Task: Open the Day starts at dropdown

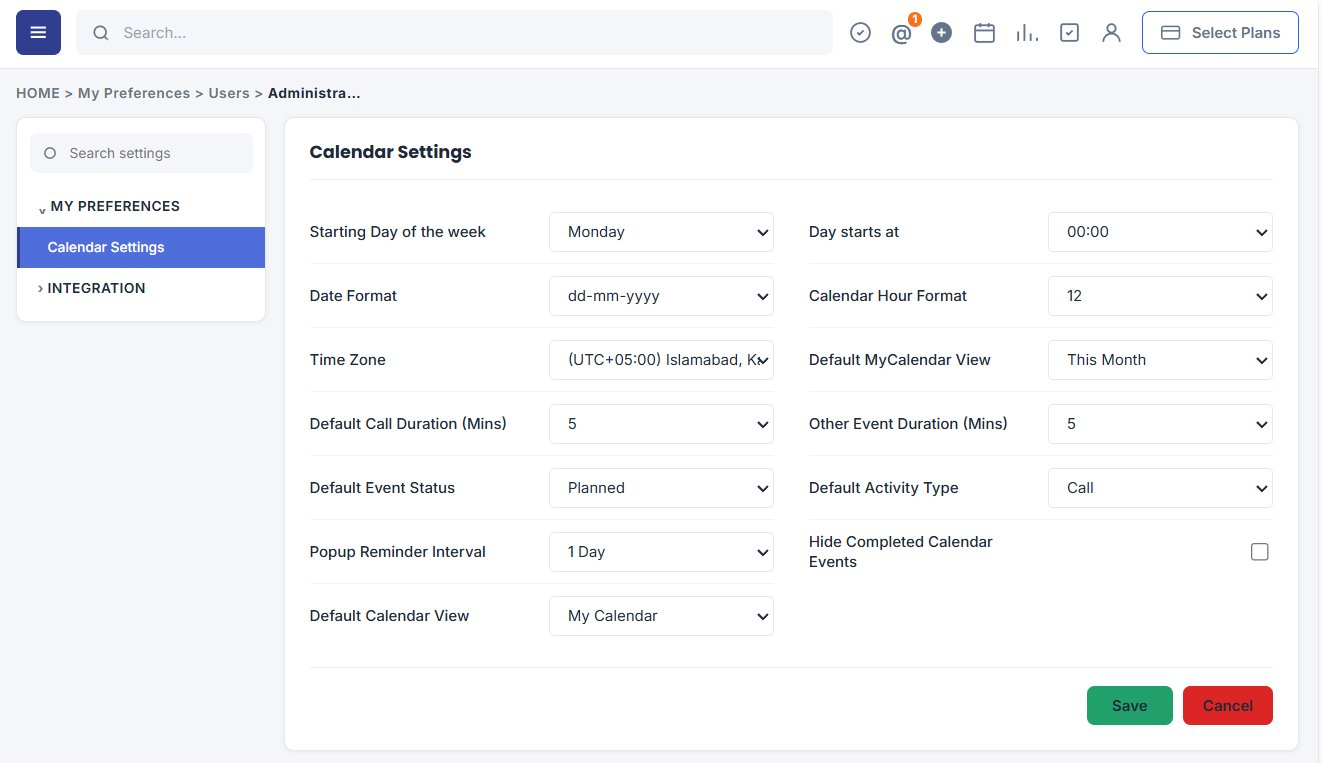Action: (1160, 232)
